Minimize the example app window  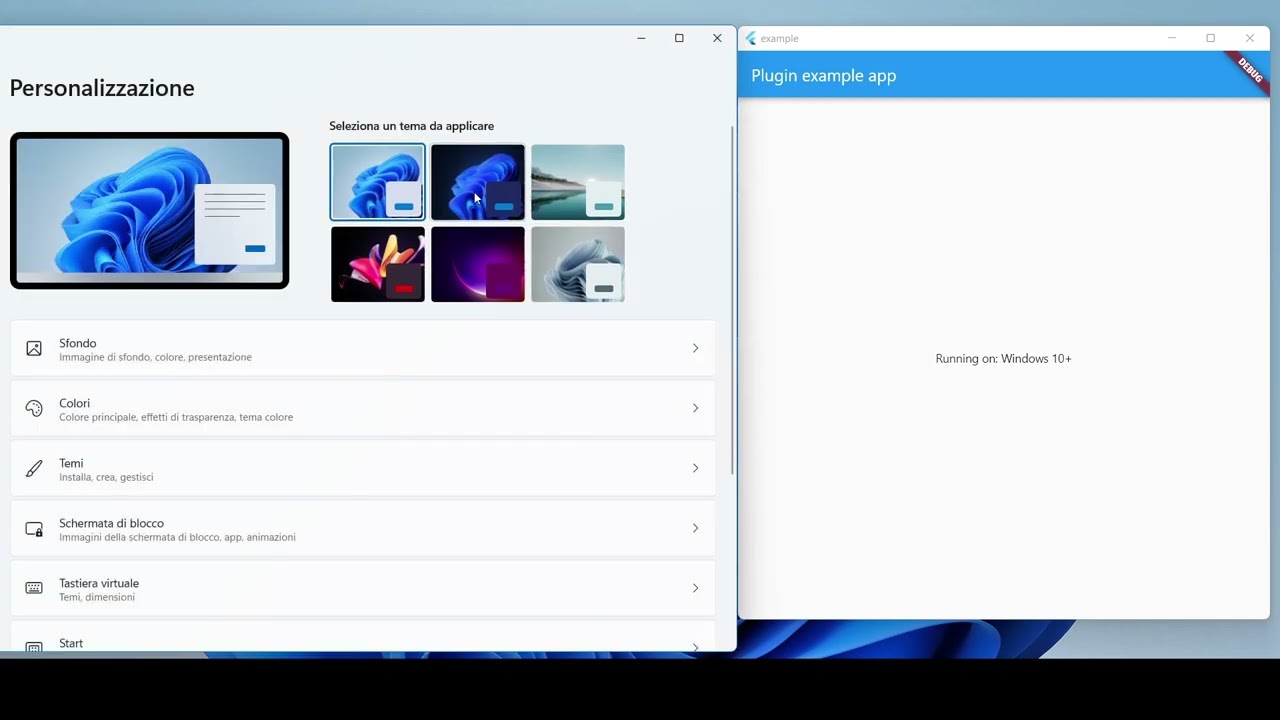(1171, 38)
